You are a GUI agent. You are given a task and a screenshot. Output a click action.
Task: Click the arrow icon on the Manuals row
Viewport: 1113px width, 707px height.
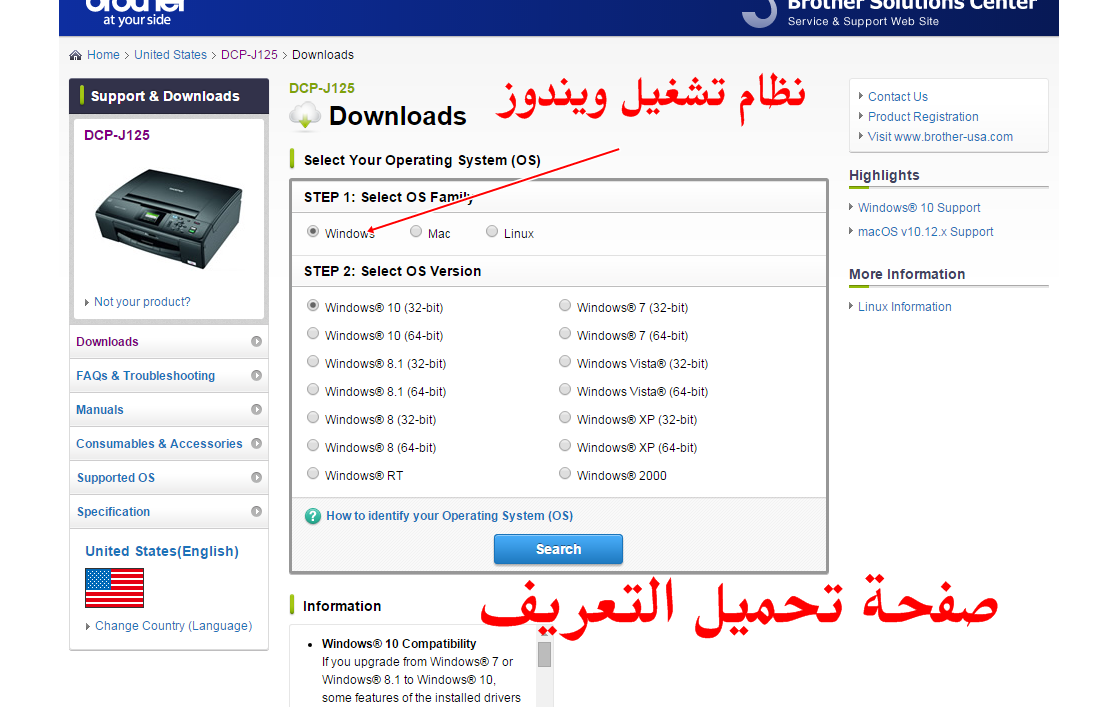(256, 410)
